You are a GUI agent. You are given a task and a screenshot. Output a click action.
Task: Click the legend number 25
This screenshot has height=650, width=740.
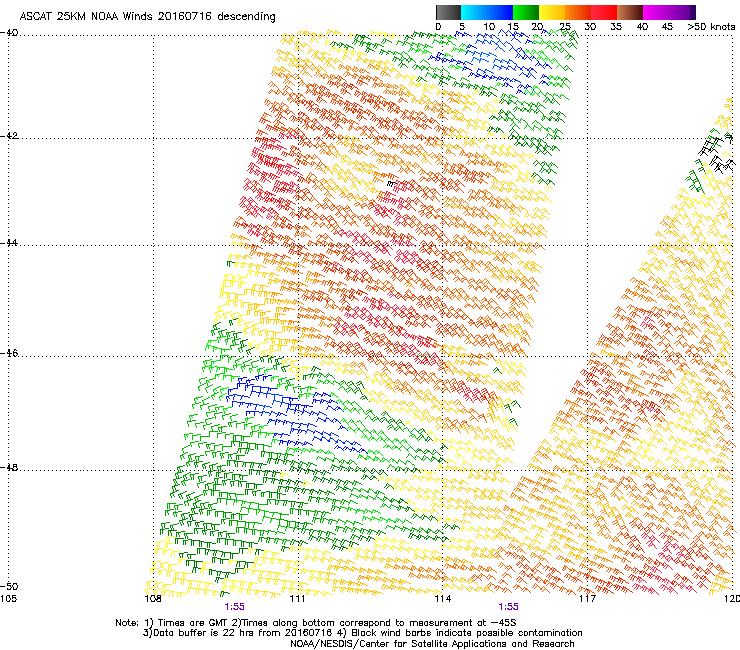[565, 27]
